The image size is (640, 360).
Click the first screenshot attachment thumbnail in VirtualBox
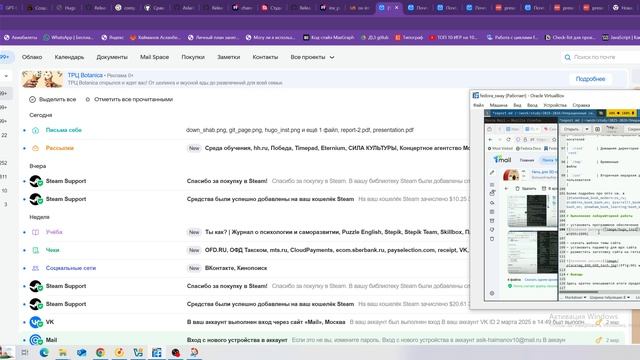click(x=531, y=211)
